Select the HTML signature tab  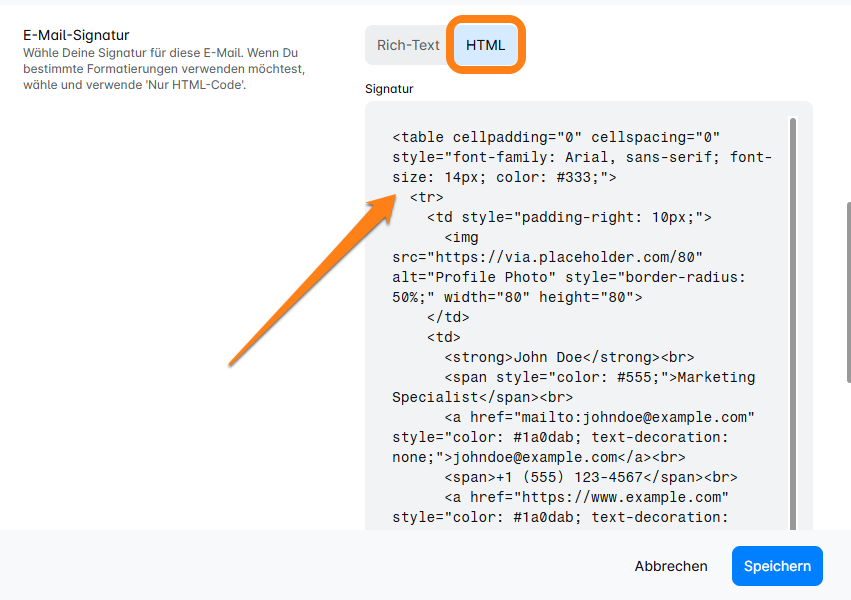click(485, 45)
